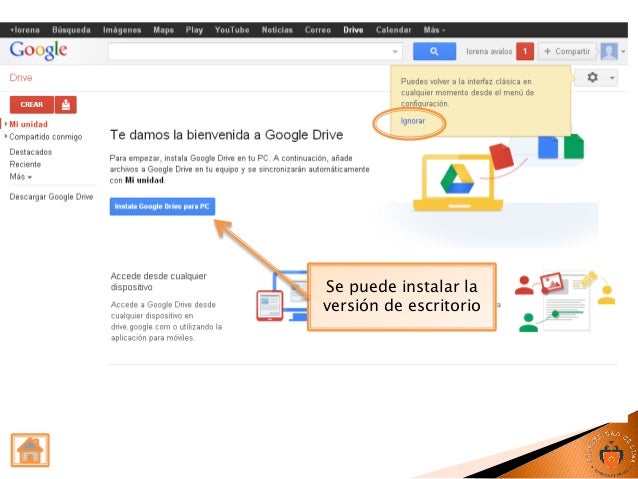
Task: Open Correo in the top bar
Action: tap(318, 30)
